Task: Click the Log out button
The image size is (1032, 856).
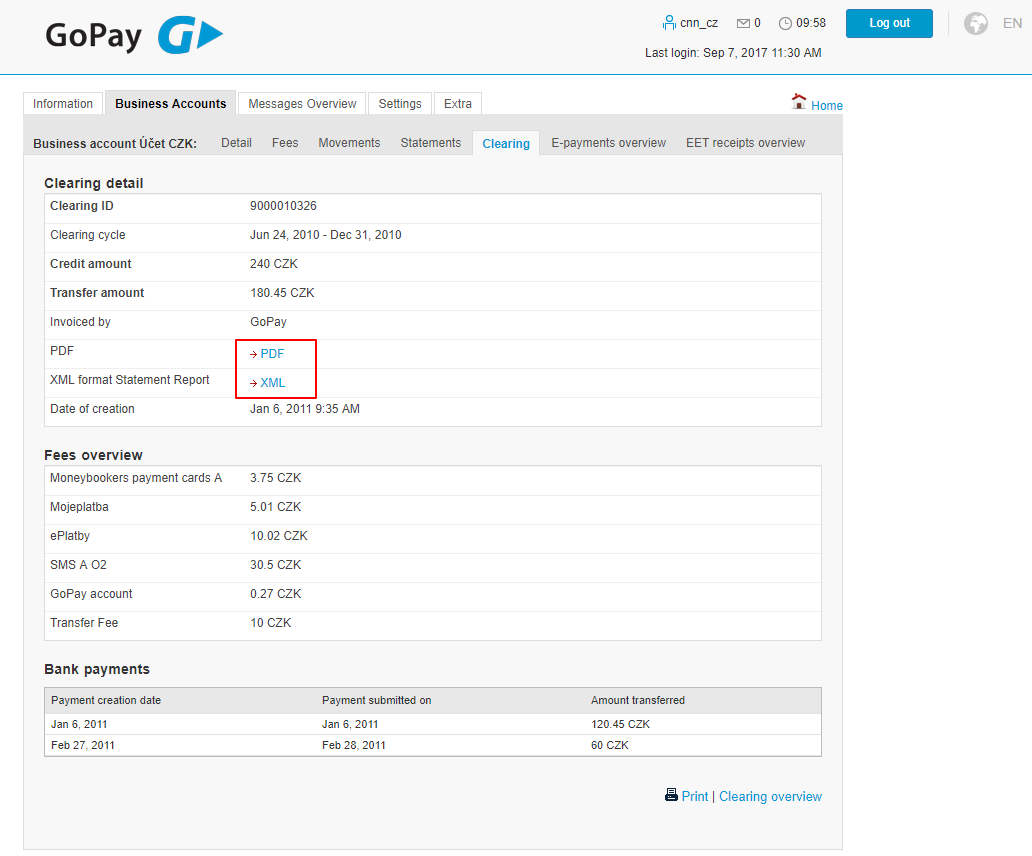Action: (x=889, y=23)
